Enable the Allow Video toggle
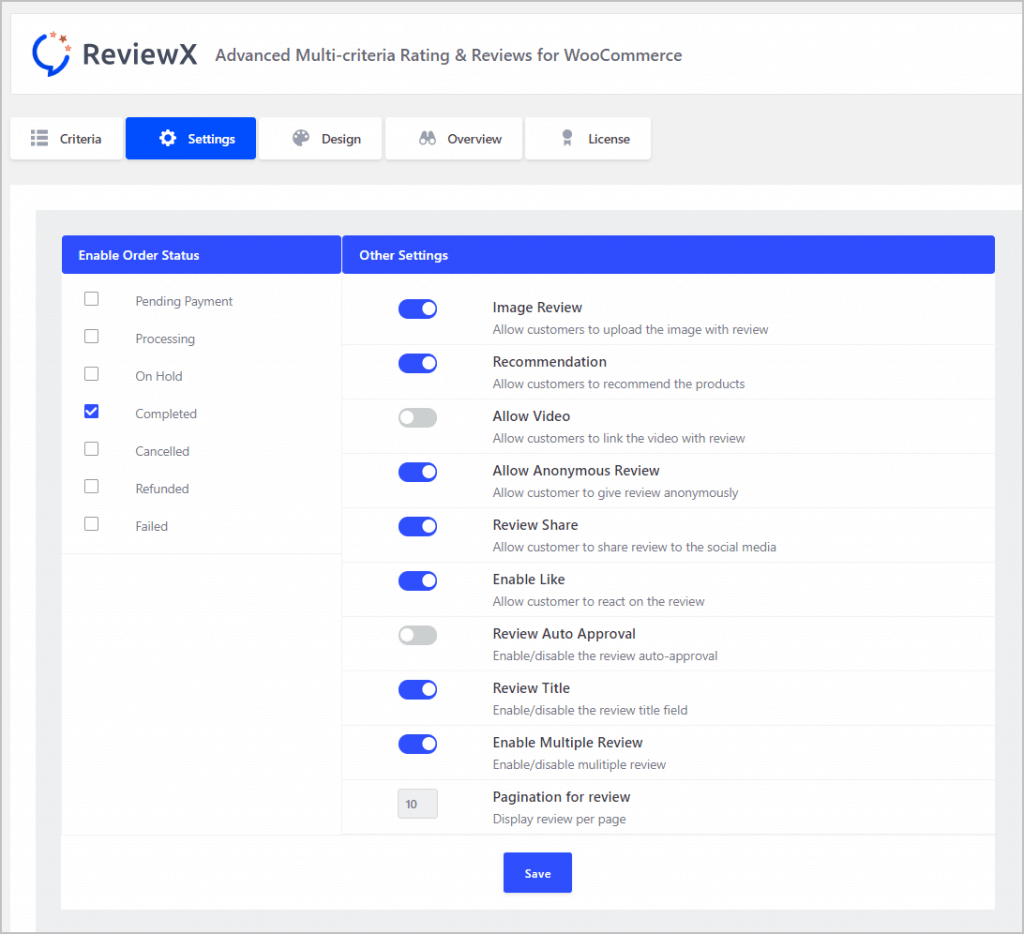1024x934 pixels. point(417,417)
